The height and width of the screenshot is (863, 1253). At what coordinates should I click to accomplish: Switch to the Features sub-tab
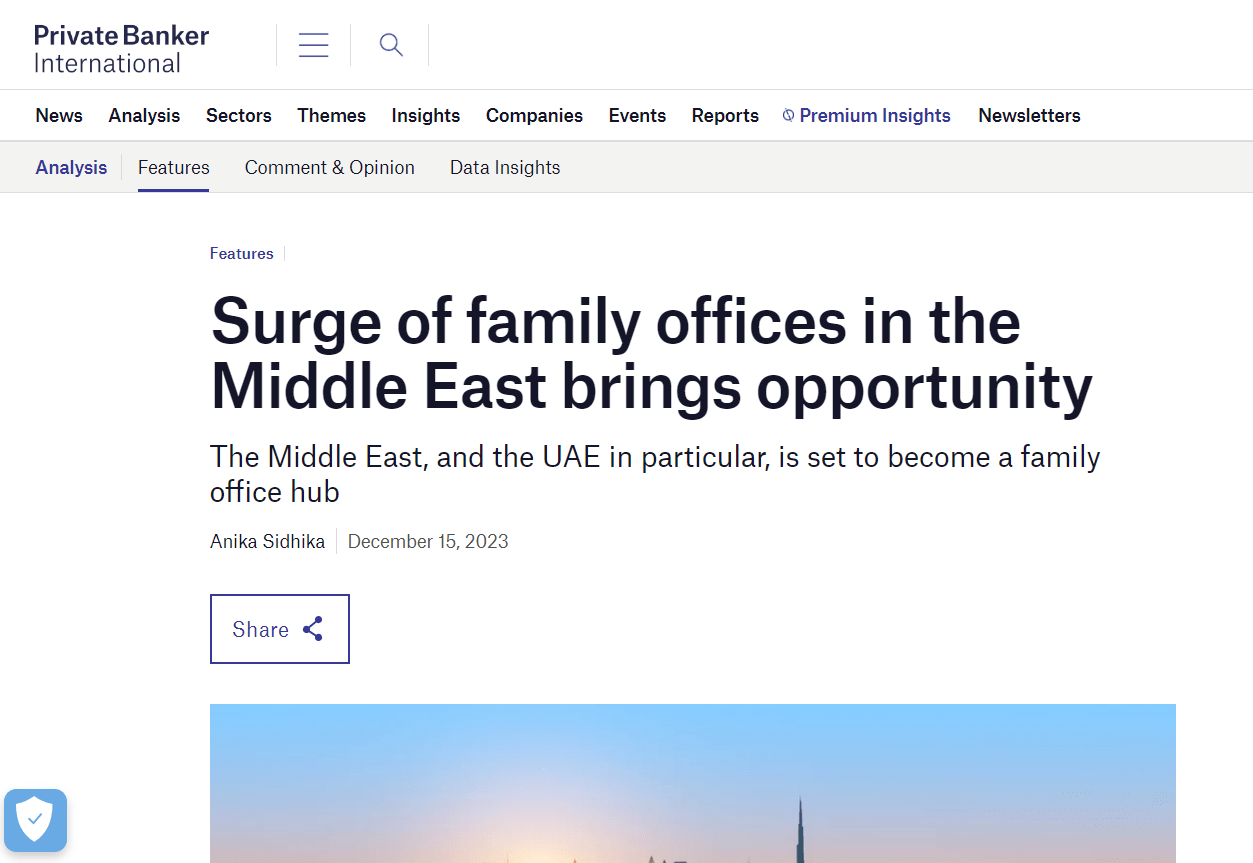click(x=173, y=168)
